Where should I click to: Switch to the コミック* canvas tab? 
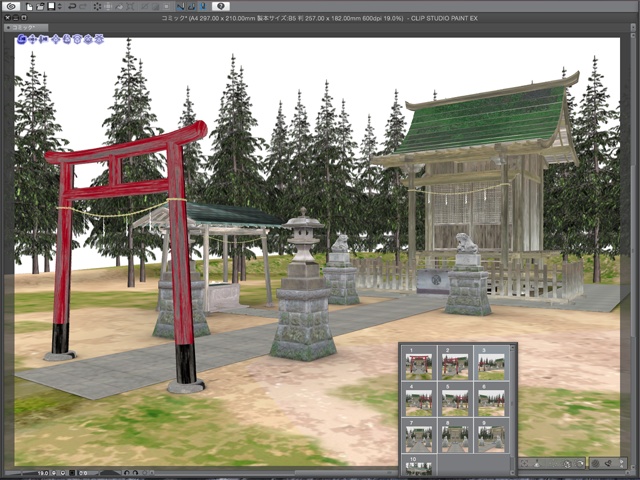26,28
